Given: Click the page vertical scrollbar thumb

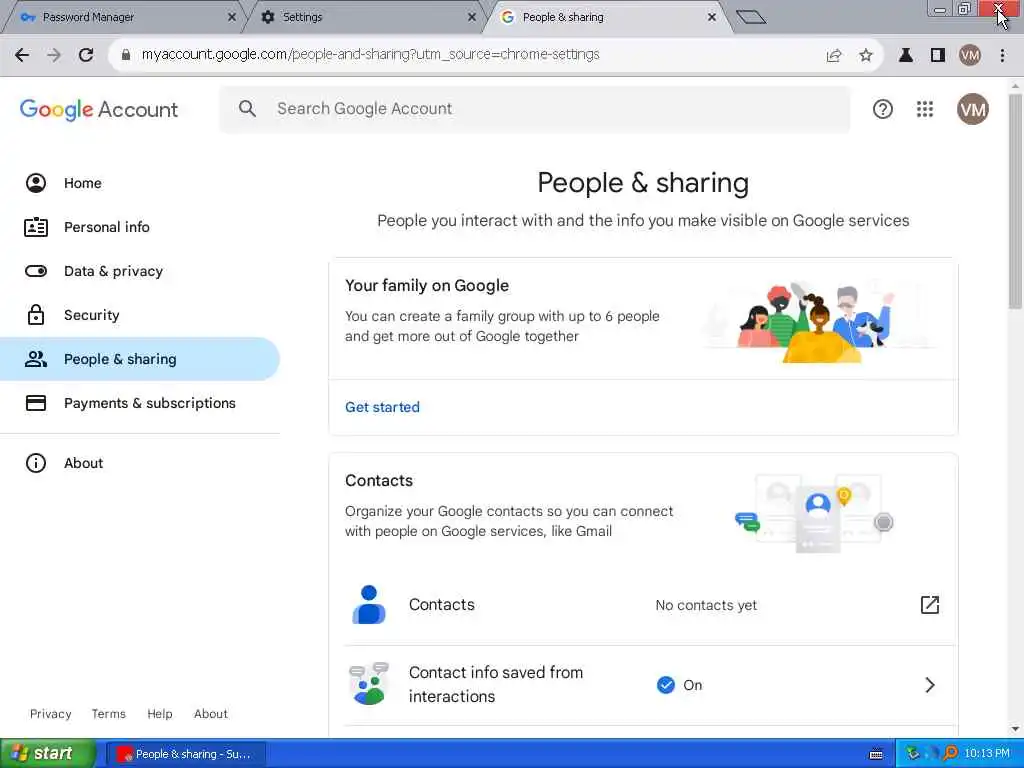Looking at the screenshot, I should [1015, 201].
